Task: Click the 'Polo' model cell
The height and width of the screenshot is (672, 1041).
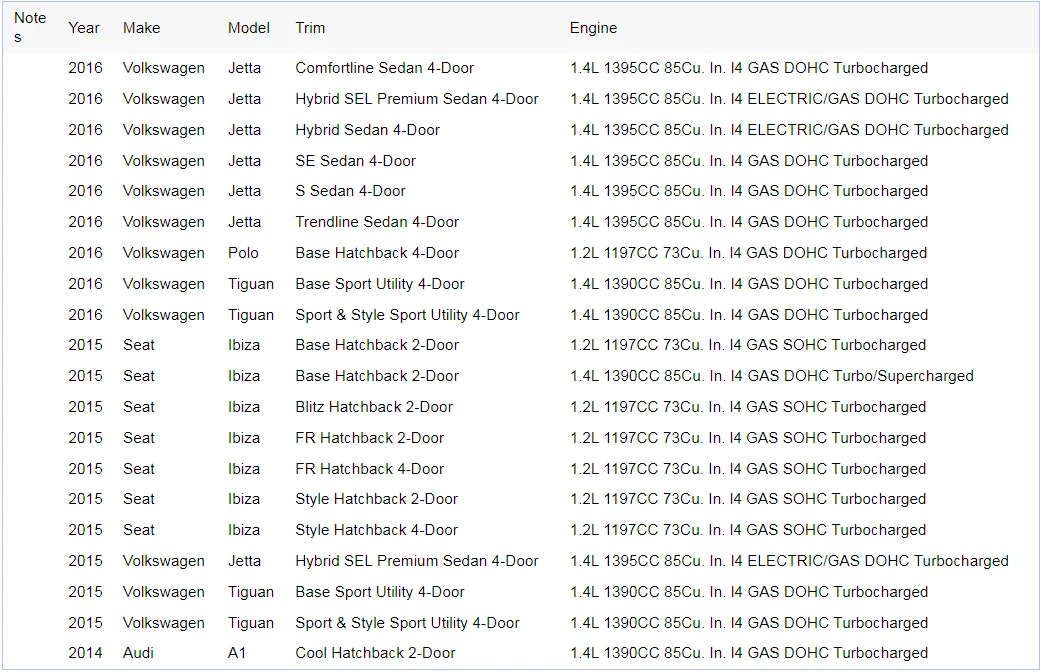Action: coord(243,253)
